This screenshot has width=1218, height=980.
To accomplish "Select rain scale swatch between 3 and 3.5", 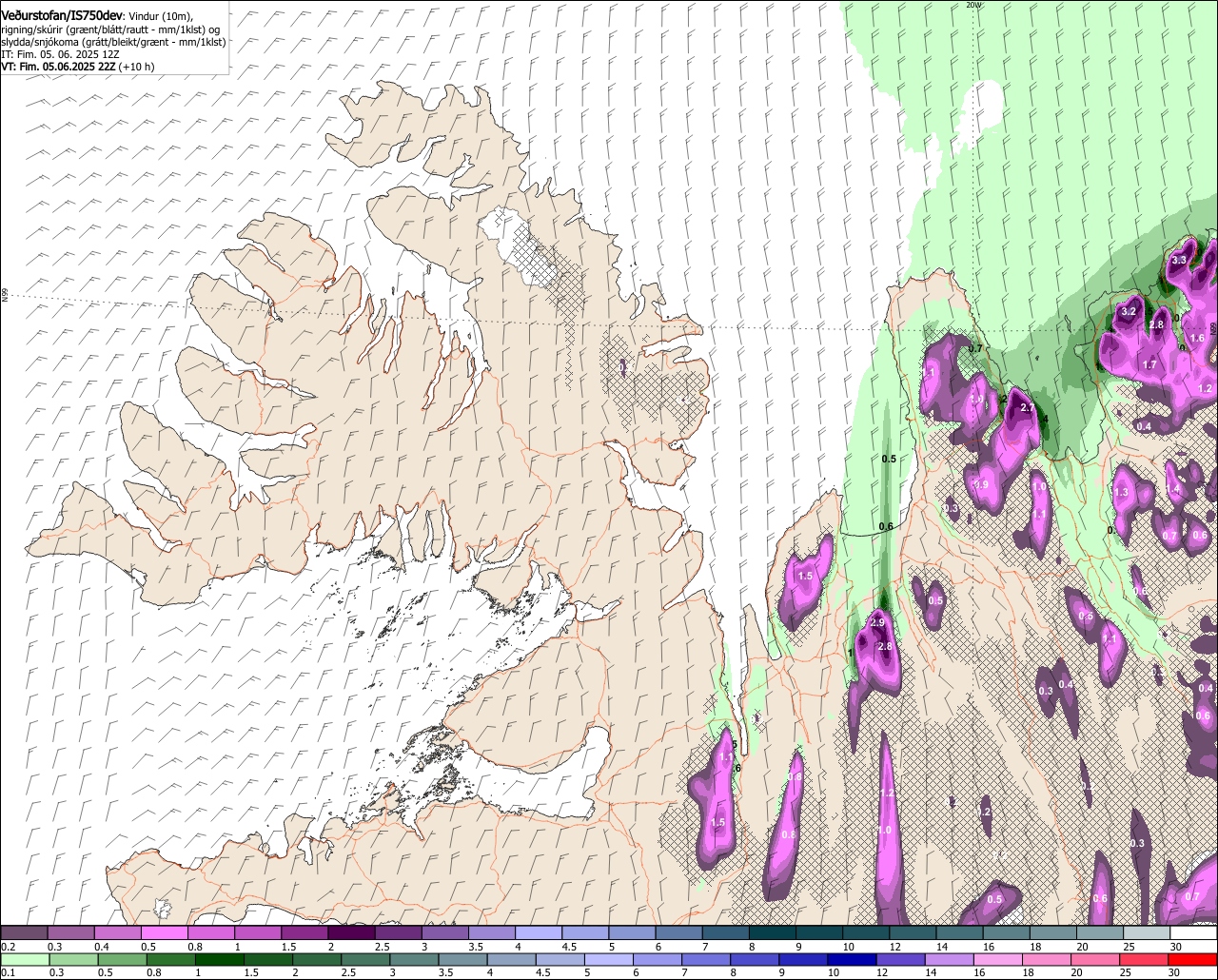I will coord(416,959).
